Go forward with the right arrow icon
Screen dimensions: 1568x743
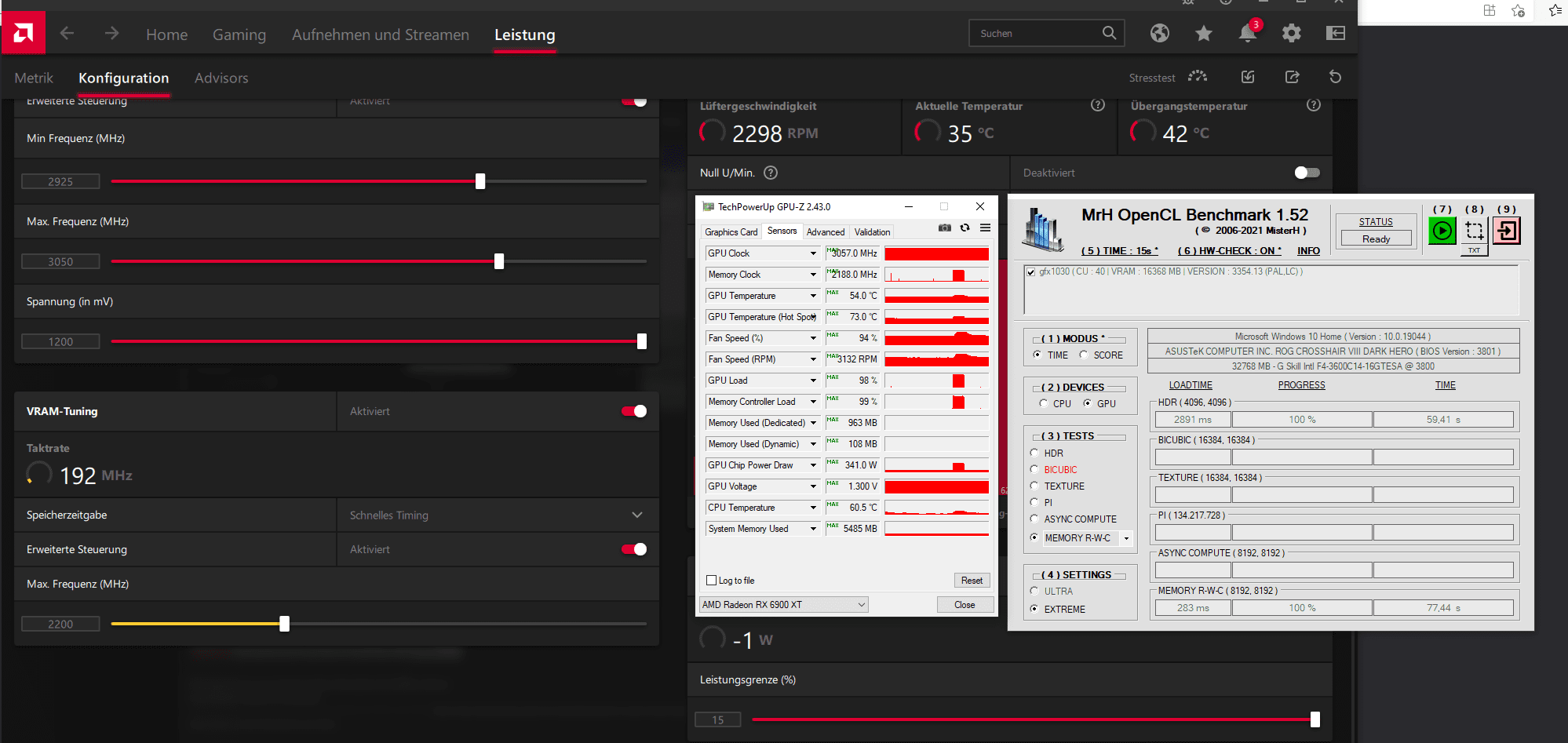pos(111,33)
